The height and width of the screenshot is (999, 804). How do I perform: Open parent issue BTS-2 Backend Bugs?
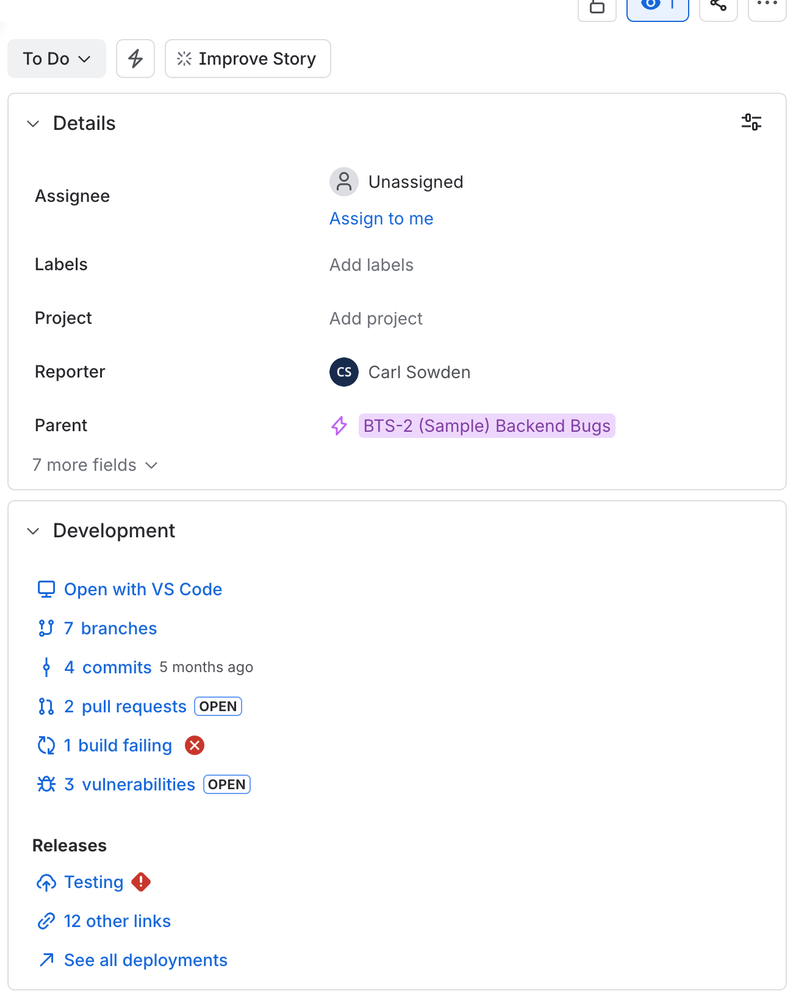coord(486,425)
